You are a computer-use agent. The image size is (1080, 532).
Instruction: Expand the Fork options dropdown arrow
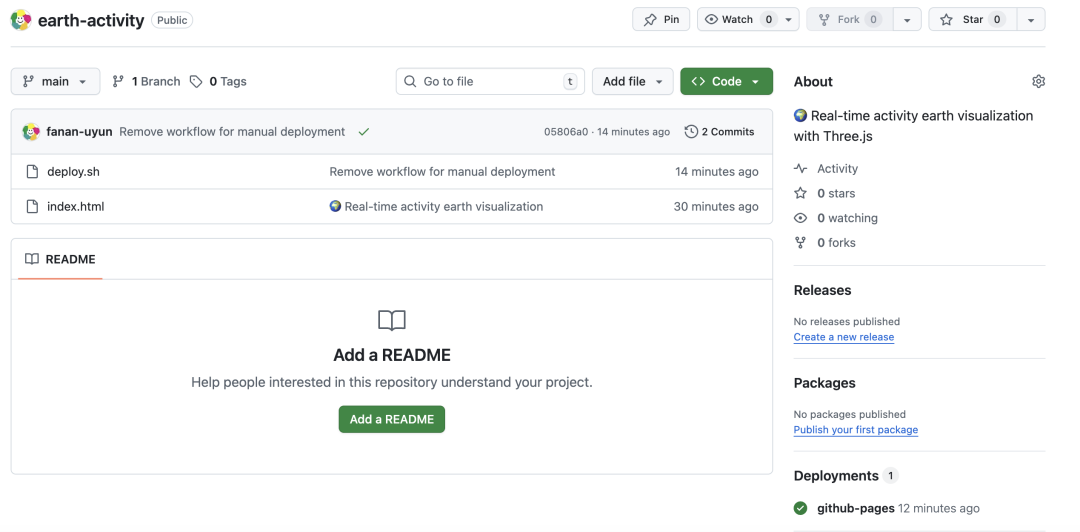[908, 20]
